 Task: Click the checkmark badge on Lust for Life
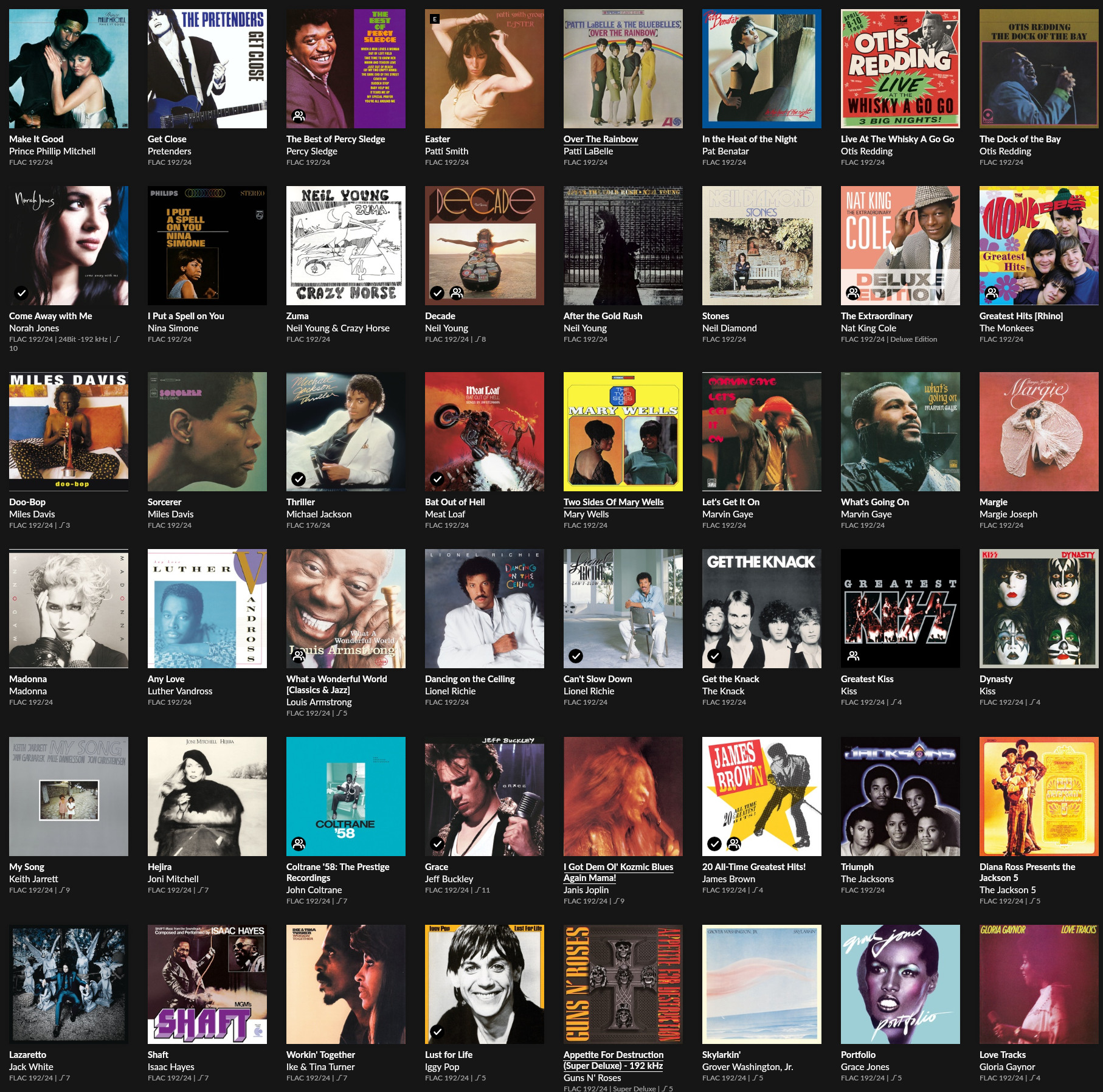coord(437,1032)
